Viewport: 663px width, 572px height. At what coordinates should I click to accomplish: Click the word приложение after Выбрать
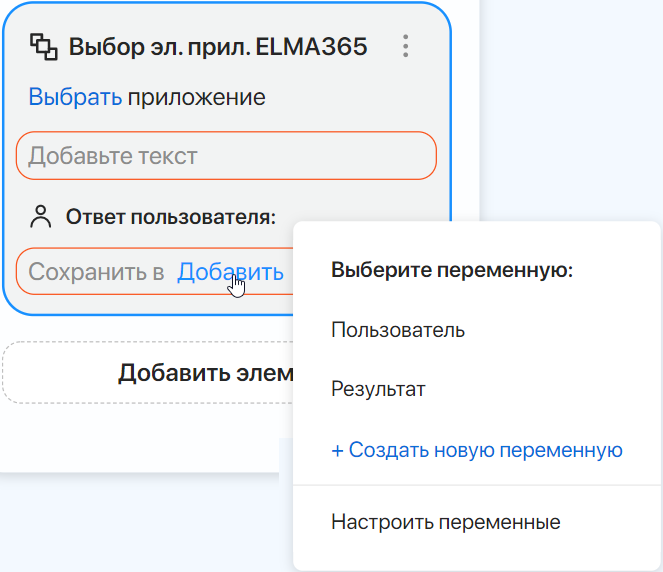pos(196,97)
